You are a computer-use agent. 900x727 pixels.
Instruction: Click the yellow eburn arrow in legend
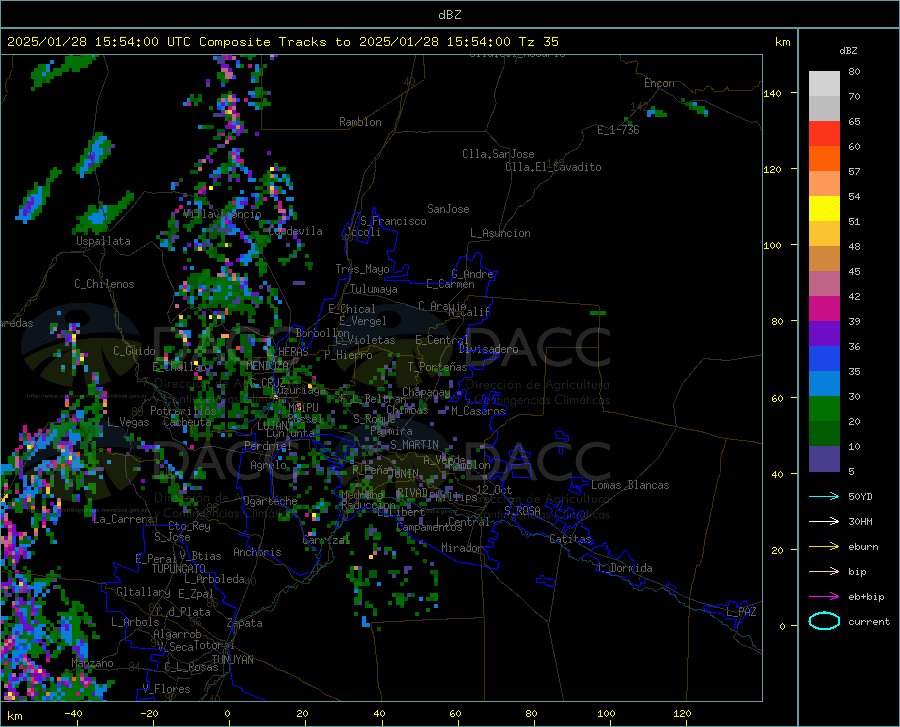point(824,547)
